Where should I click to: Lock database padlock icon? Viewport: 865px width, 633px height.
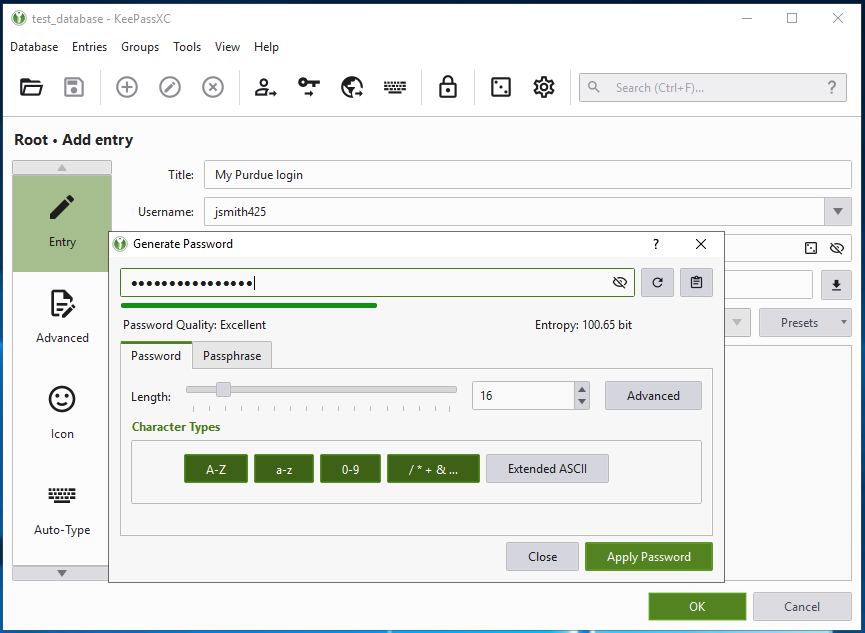447,87
